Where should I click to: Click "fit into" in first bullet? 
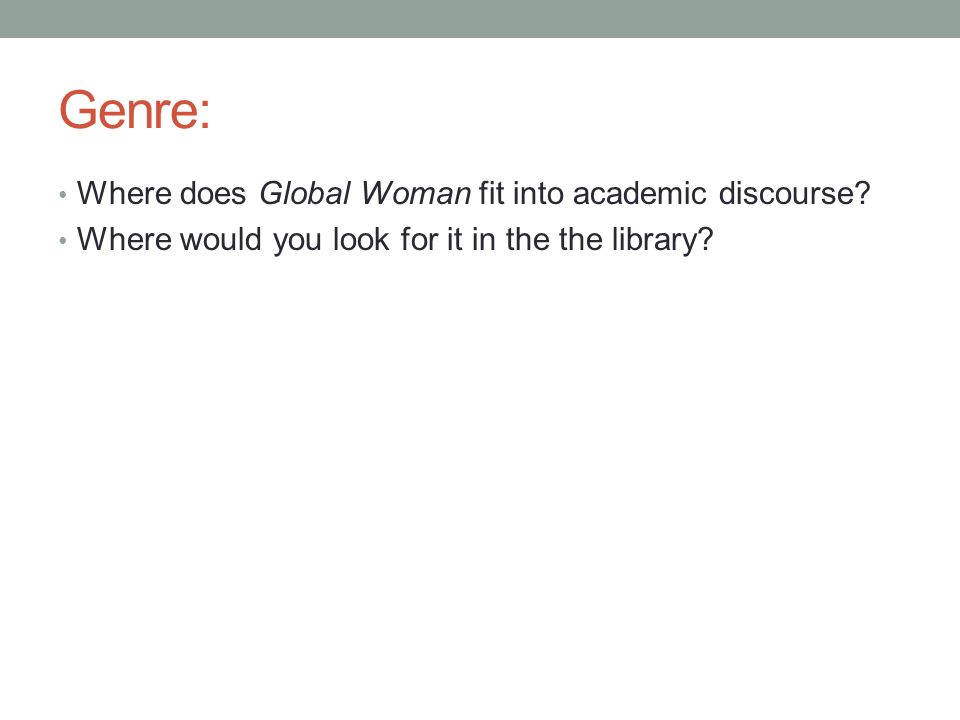tap(521, 193)
